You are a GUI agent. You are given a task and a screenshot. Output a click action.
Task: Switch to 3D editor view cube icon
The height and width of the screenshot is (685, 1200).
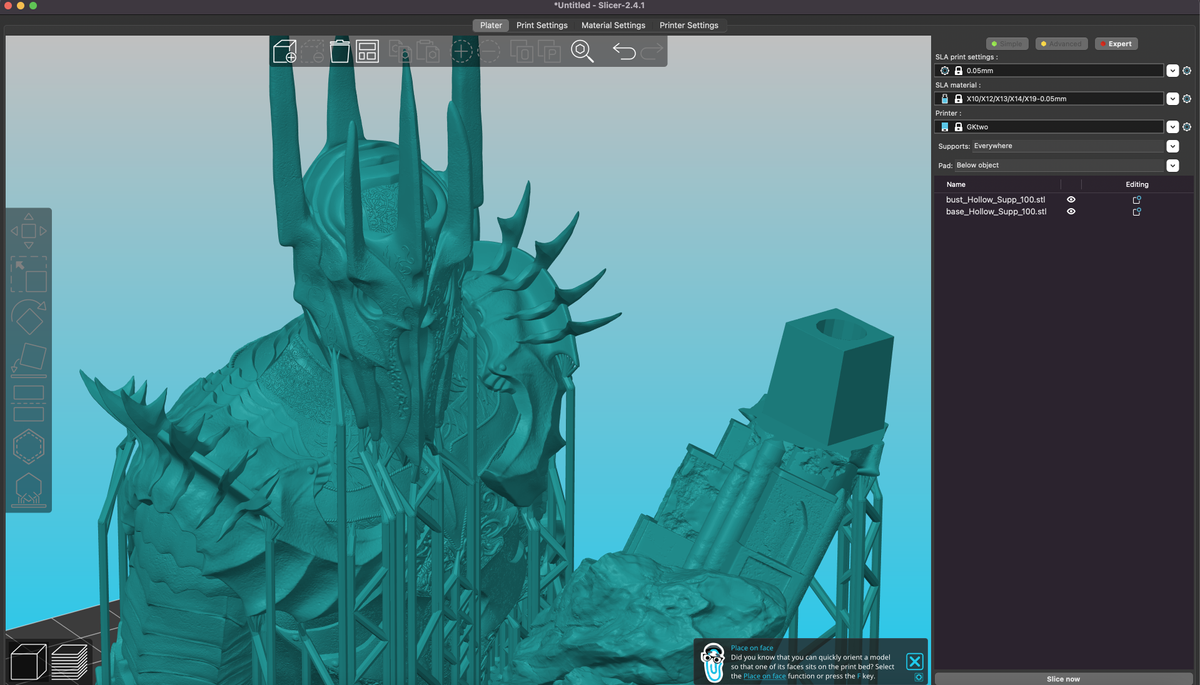[28, 662]
